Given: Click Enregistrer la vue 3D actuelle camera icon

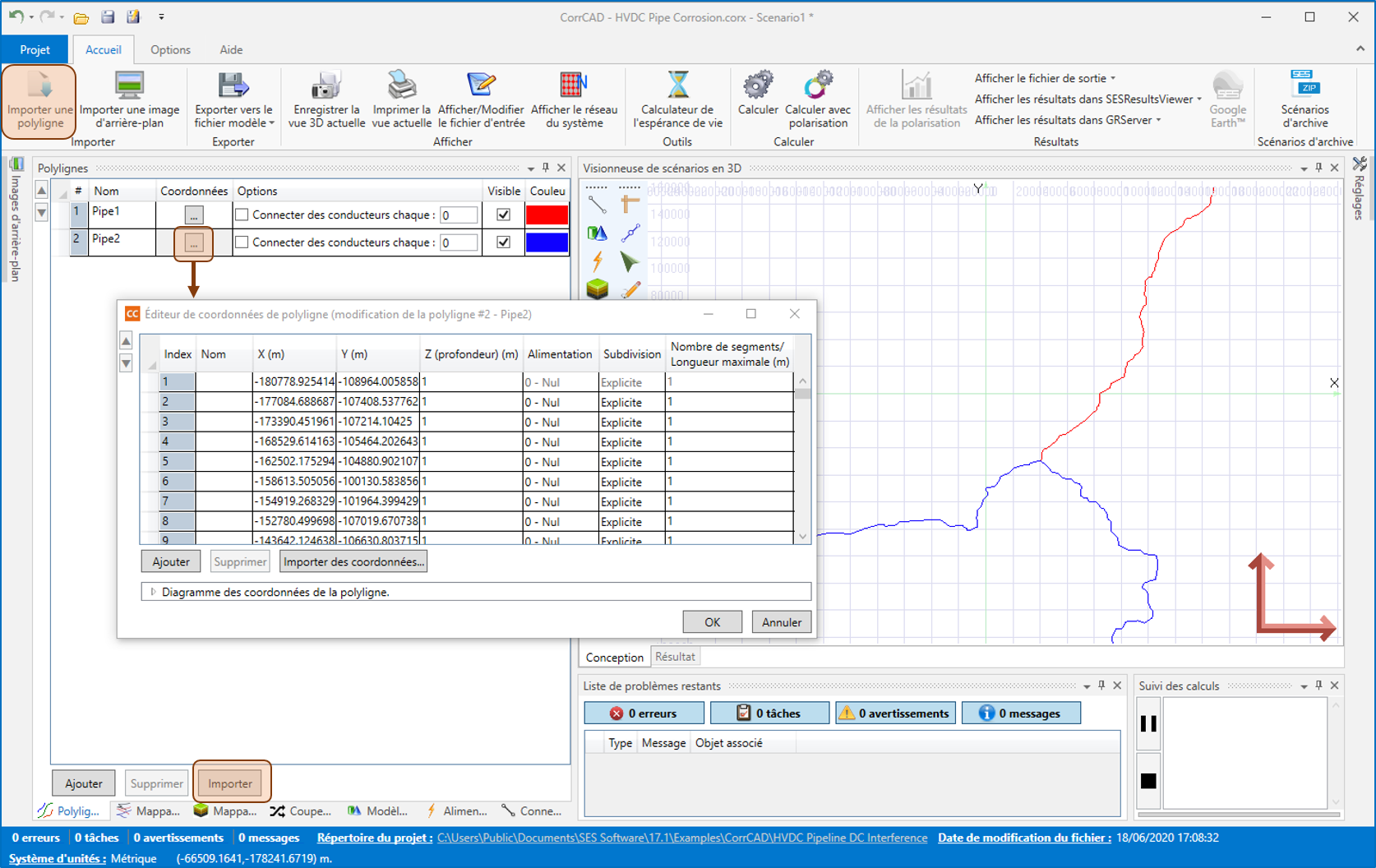Looking at the screenshot, I should tap(326, 85).
